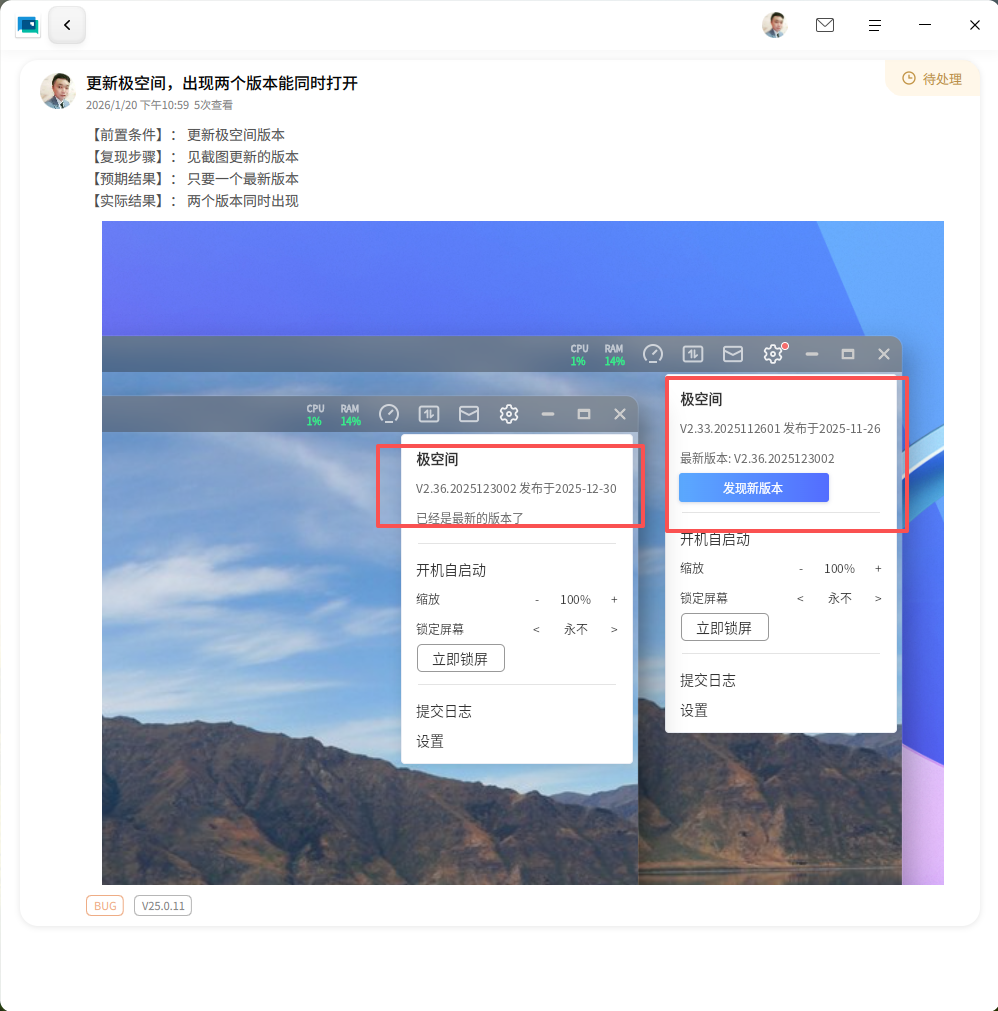
Task: Open the envelope message icon in 极空间 toolbar
Action: point(733,353)
